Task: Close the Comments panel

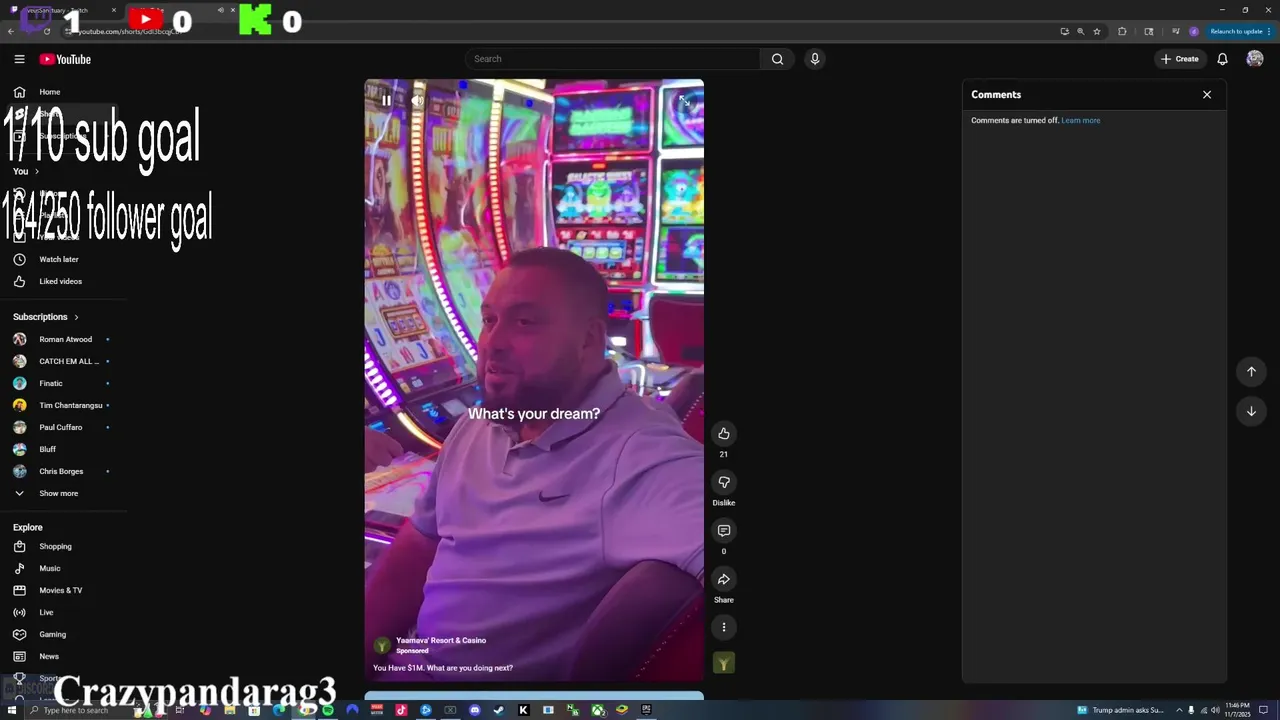Action: pos(1207,94)
